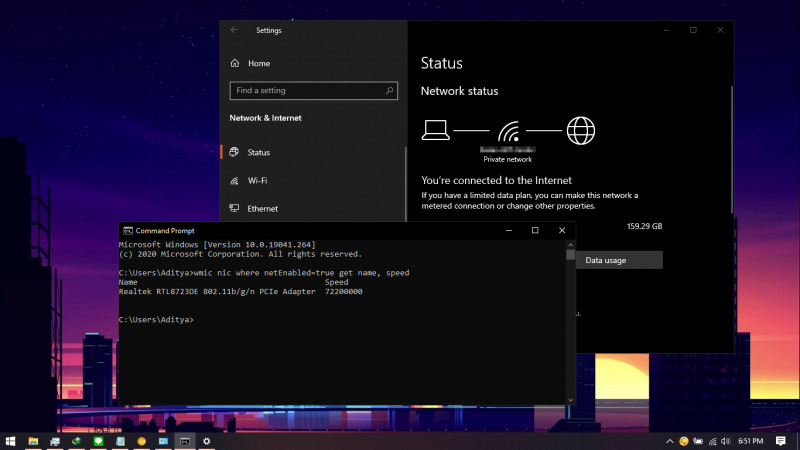Click the "Realtek RTL8723DE 802.11b/g/n PCIe Adapter" text
The image size is (800, 450).
pos(217,291)
